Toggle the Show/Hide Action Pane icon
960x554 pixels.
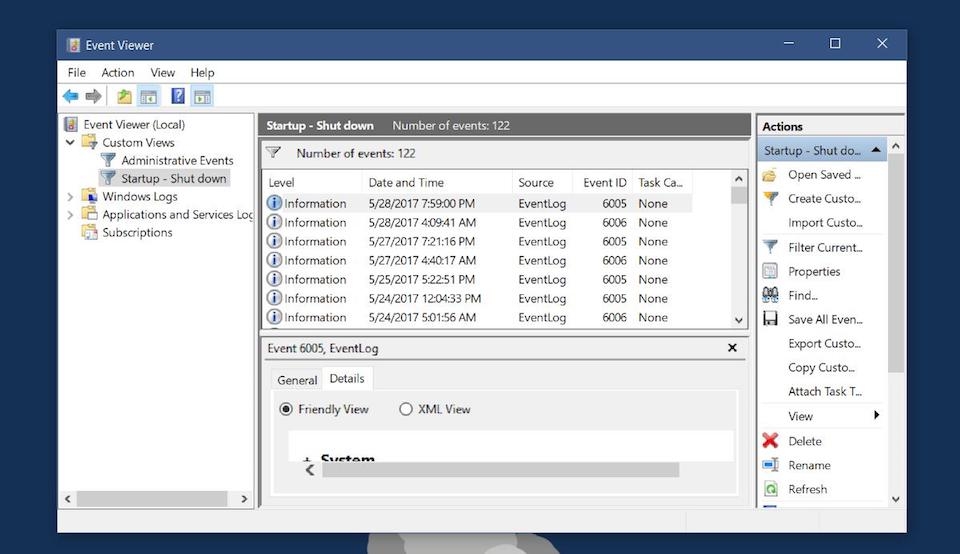click(202, 96)
